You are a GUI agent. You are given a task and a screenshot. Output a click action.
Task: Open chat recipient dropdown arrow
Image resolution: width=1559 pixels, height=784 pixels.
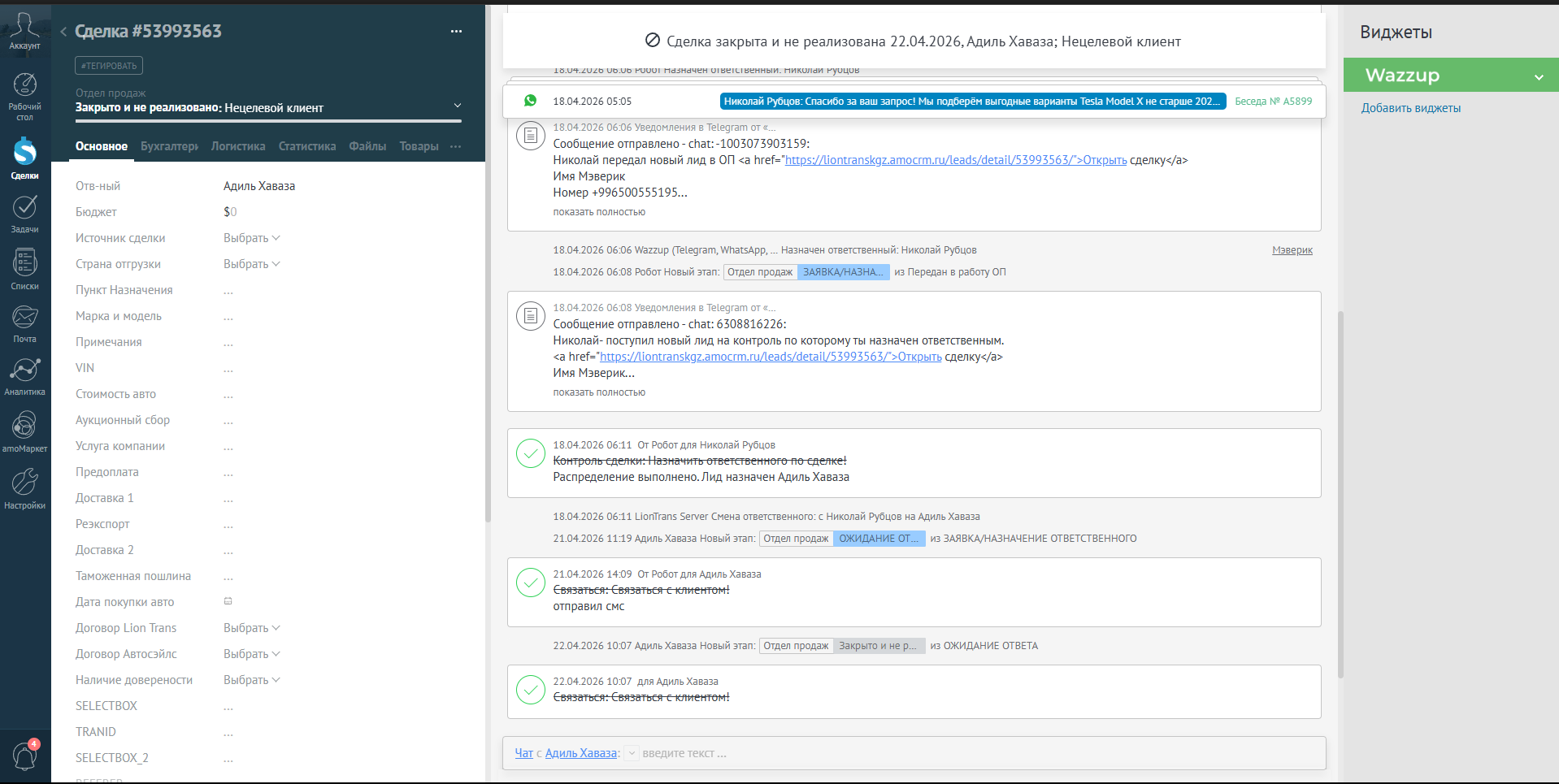pyautogui.click(x=632, y=753)
